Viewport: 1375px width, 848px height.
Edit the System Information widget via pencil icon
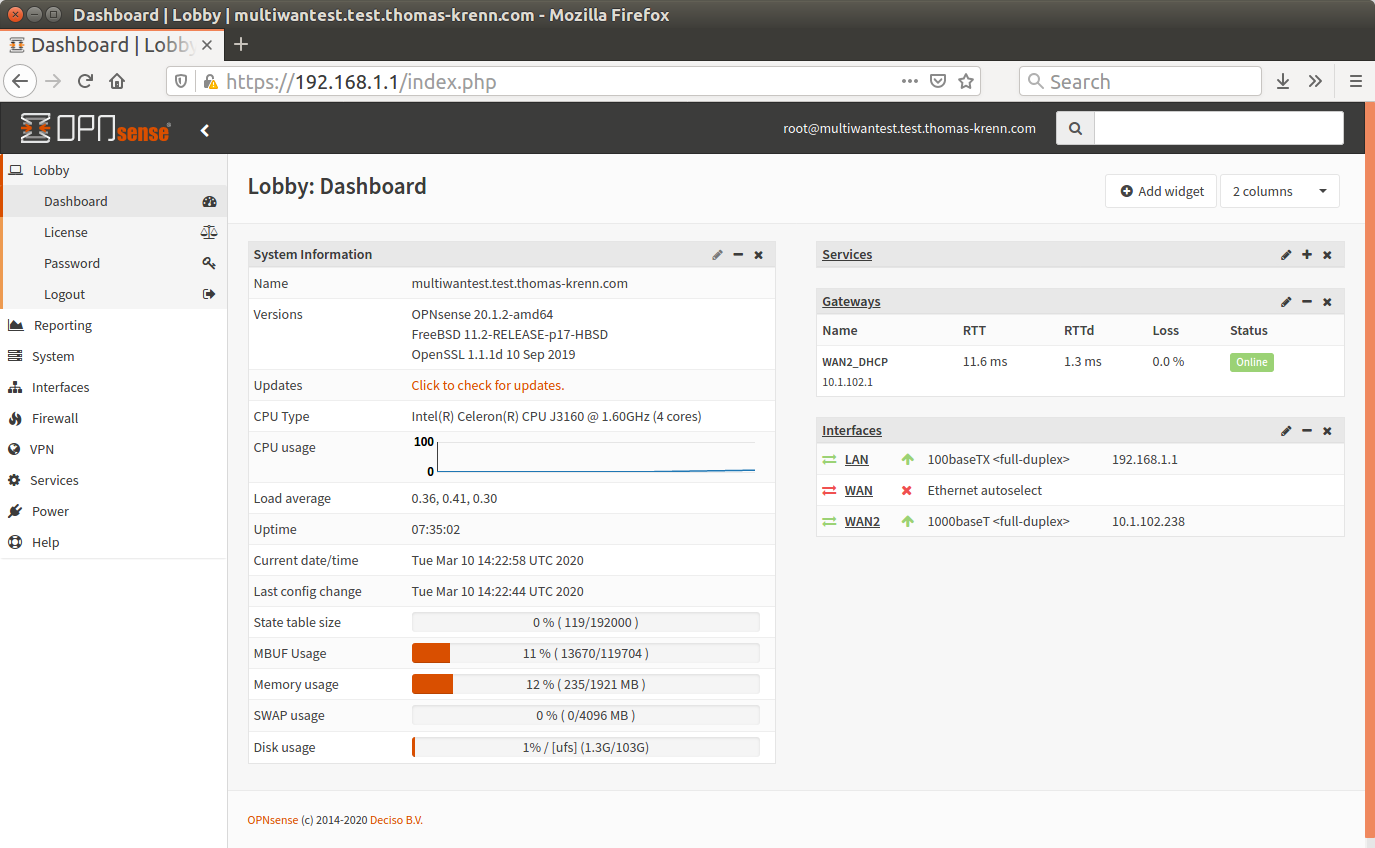coord(717,255)
